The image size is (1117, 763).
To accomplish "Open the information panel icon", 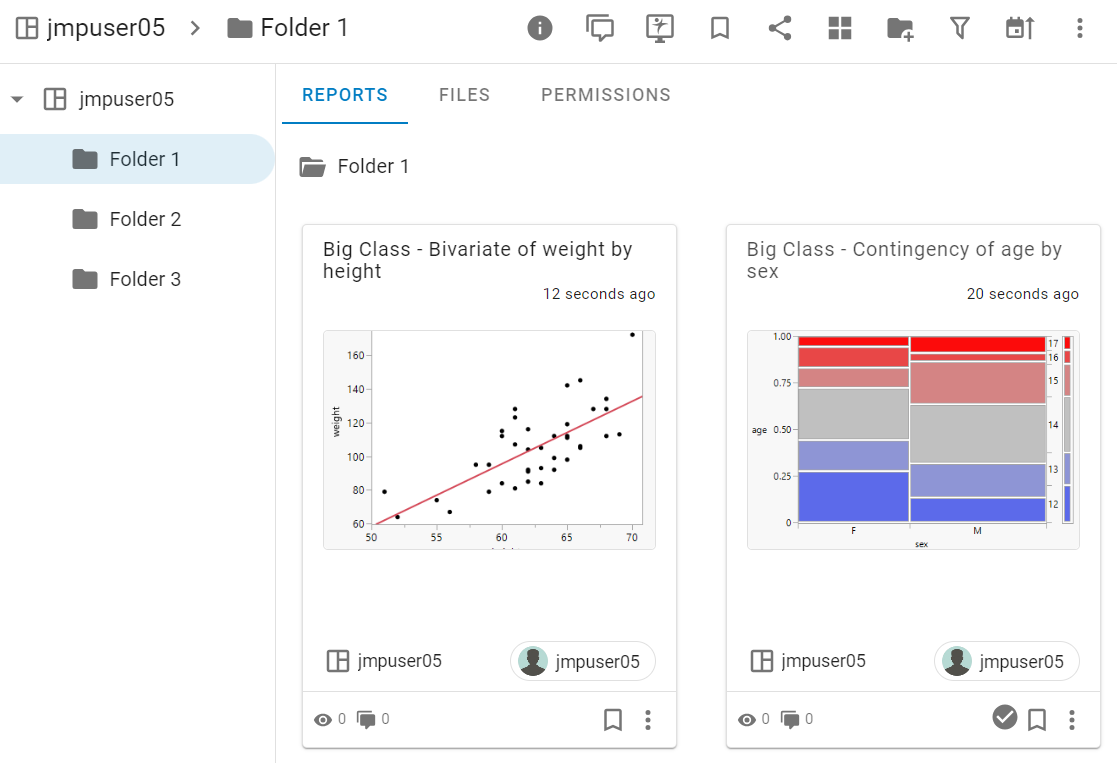I will [539, 28].
